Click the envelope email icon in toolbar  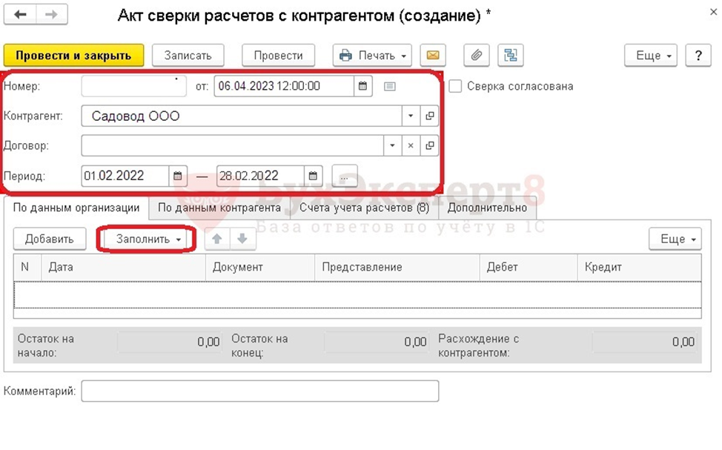432,55
